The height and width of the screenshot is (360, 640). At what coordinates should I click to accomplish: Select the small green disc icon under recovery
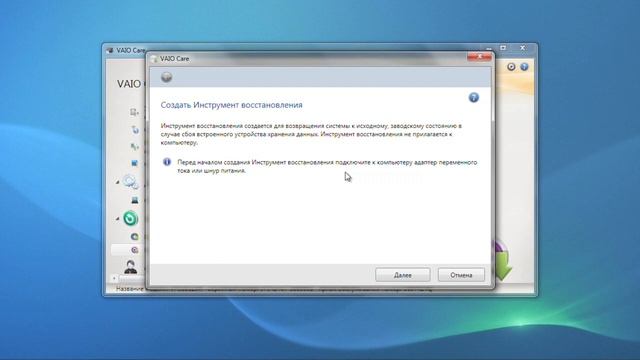(135, 236)
